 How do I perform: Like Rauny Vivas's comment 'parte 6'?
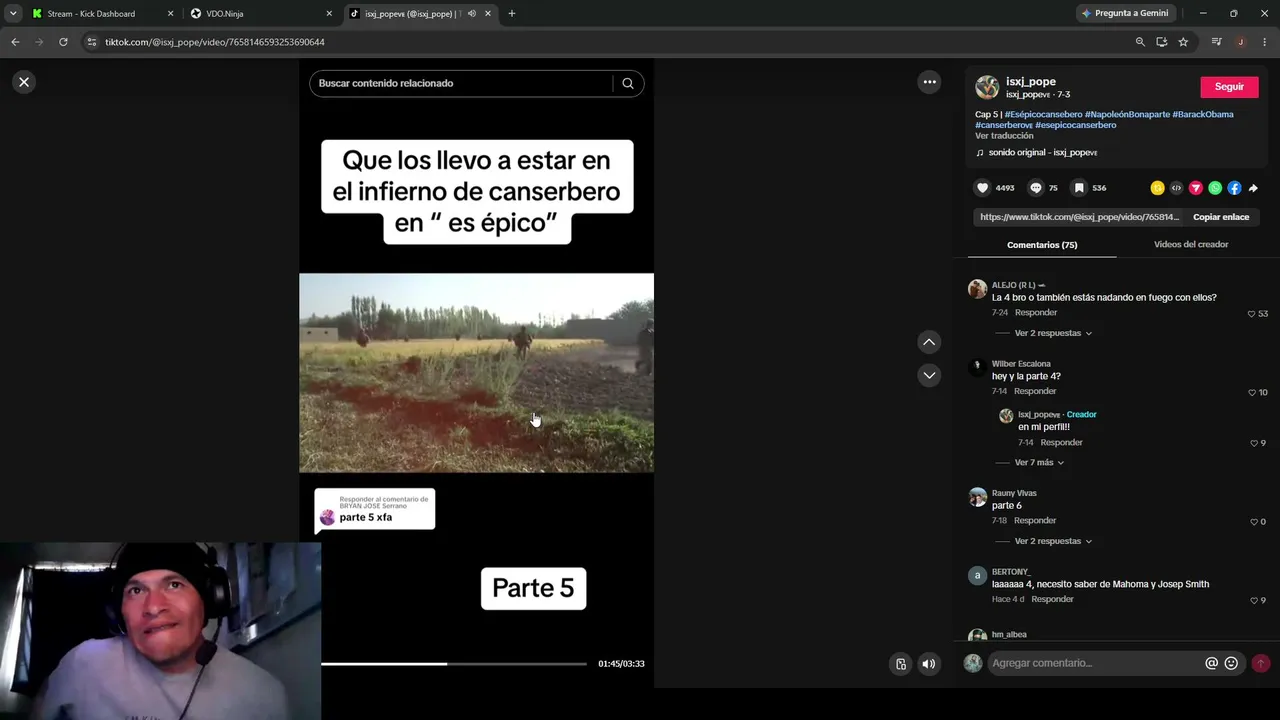click(1253, 521)
